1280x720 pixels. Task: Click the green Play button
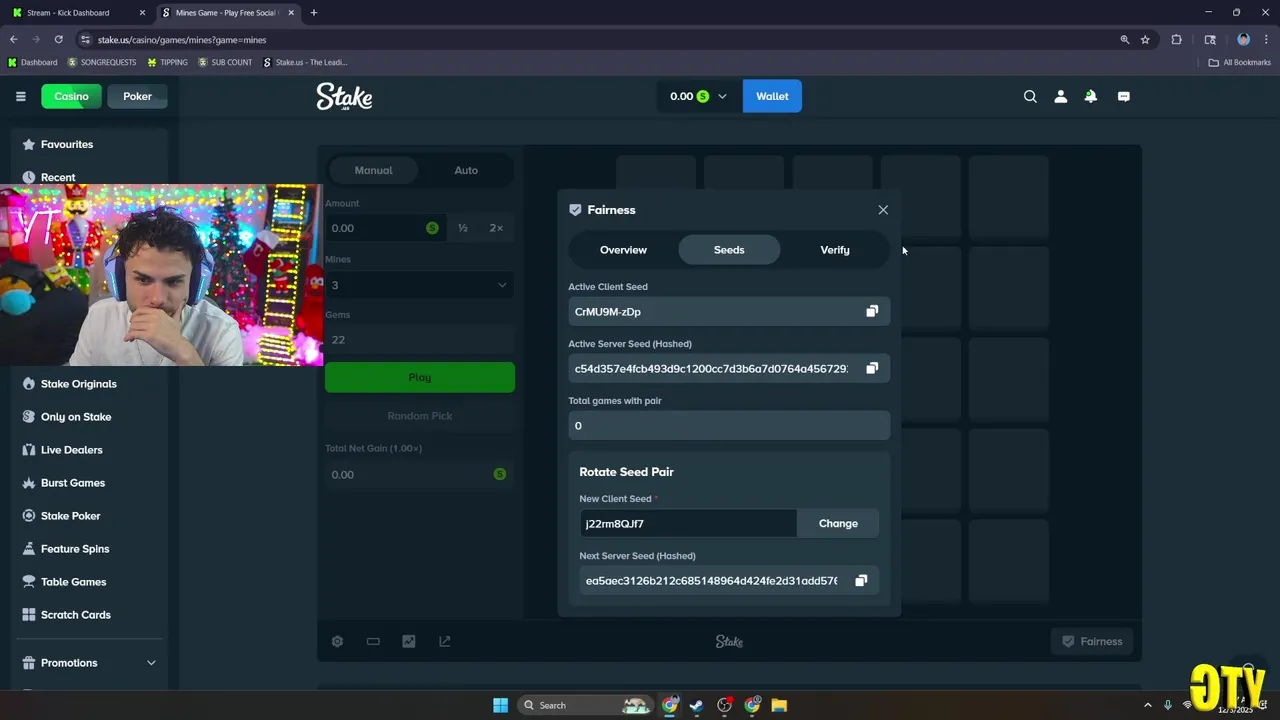420,377
